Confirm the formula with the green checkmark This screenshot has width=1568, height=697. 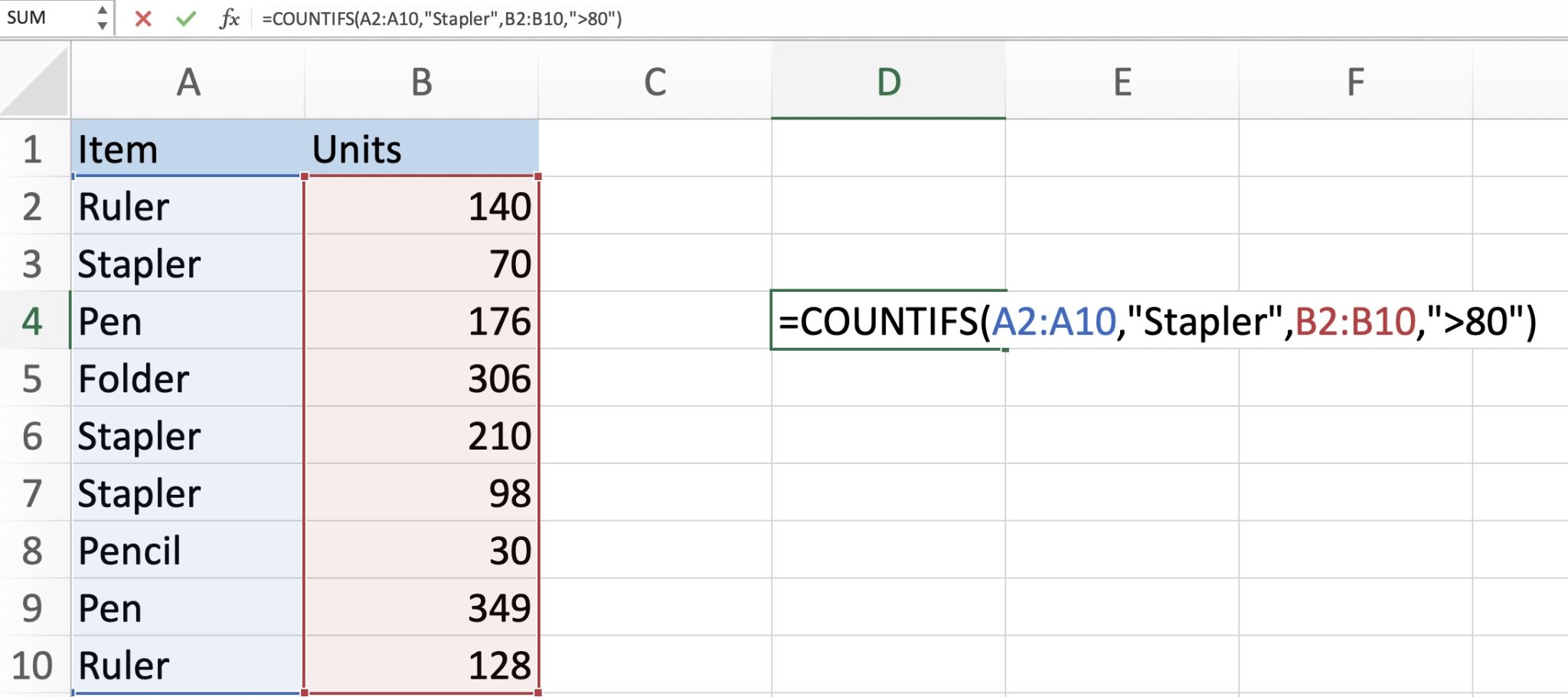click(x=185, y=18)
